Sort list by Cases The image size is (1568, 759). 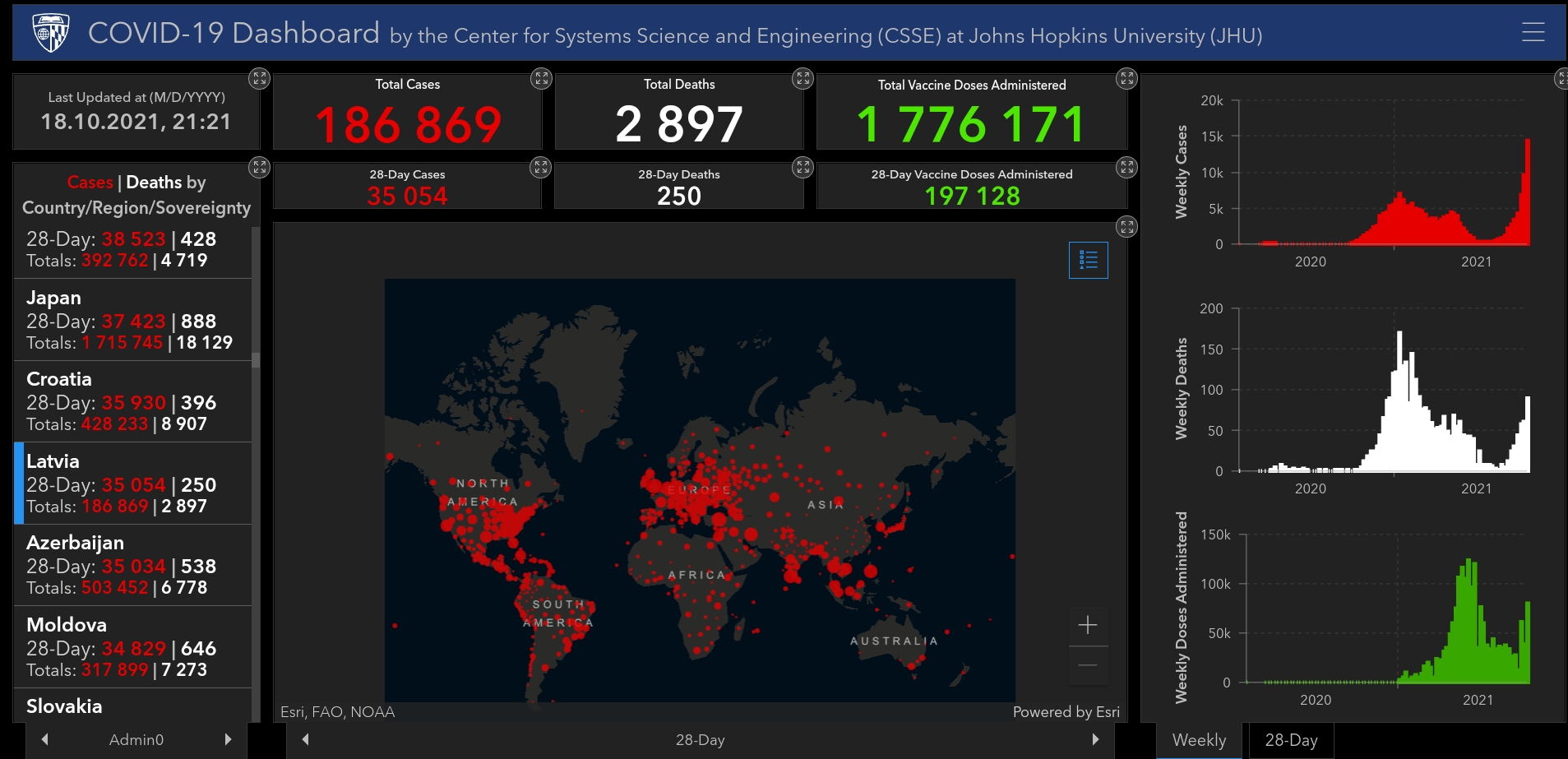tap(90, 183)
